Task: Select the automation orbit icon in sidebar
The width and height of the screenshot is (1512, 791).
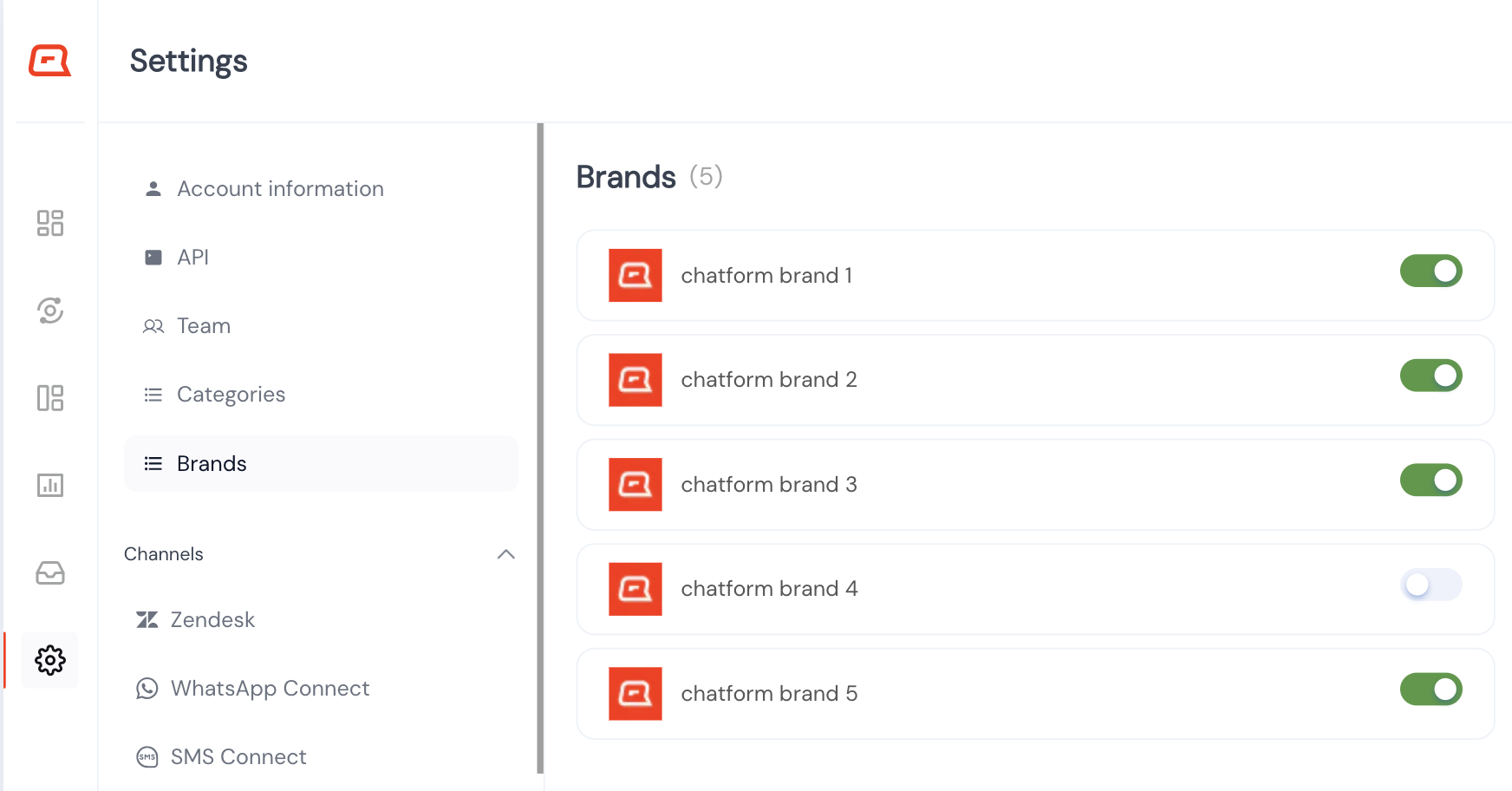Action: point(49,311)
